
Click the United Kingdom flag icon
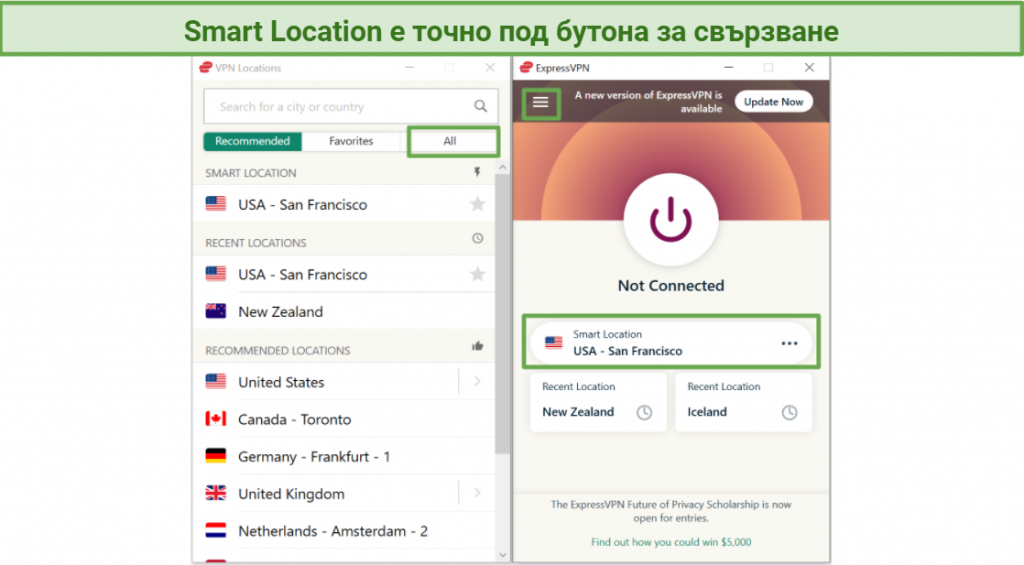coord(216,493)
